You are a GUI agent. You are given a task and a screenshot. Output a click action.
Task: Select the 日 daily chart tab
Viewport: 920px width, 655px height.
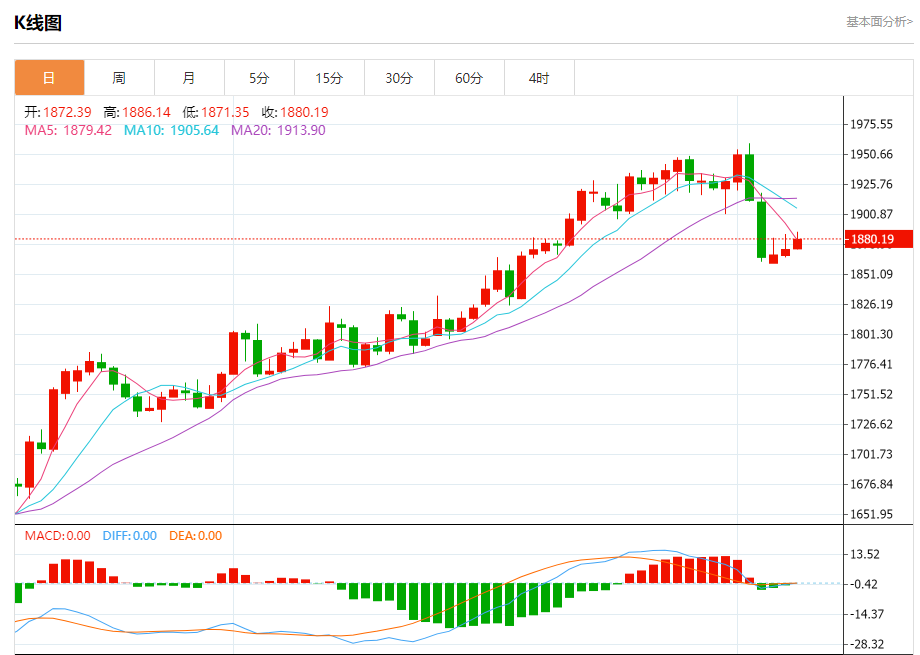click(49, 77)
